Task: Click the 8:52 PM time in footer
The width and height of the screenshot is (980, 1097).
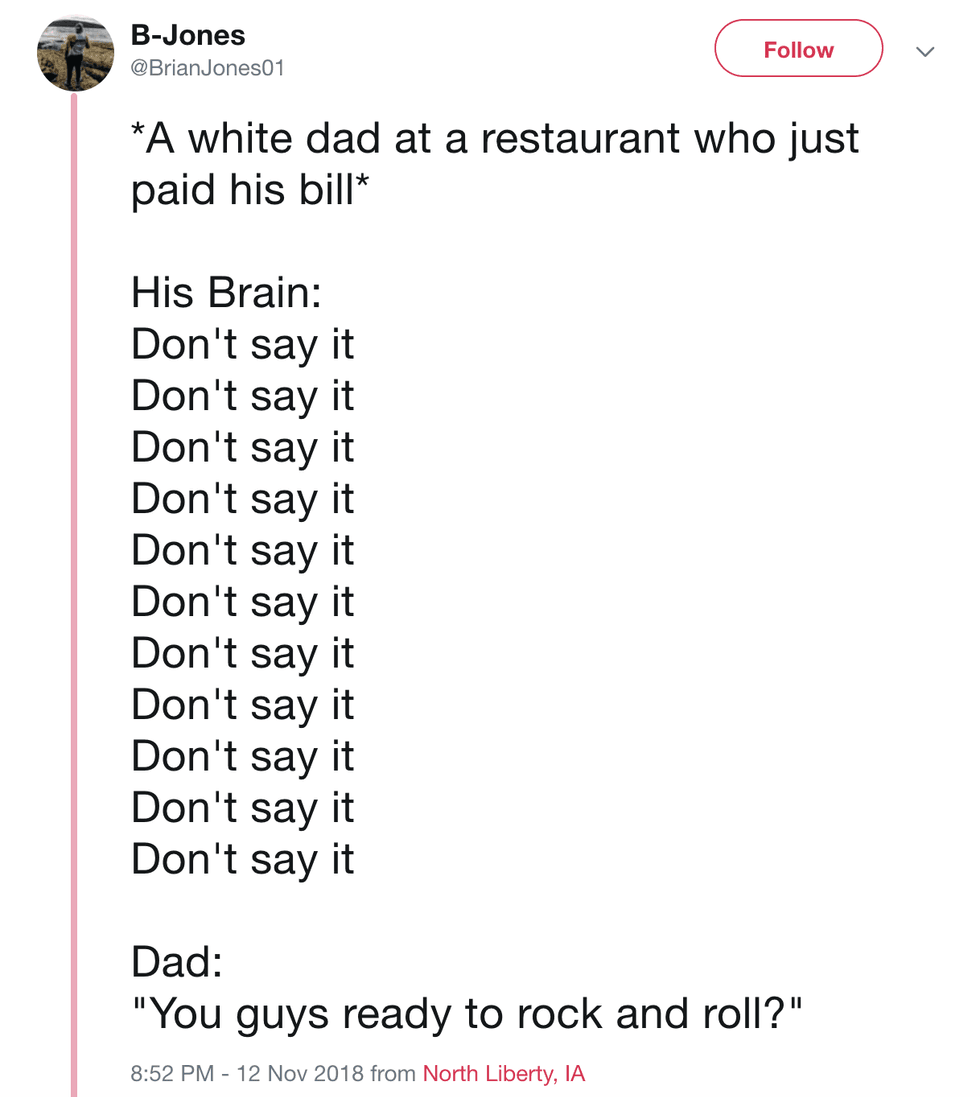Action: (x=172, y=1074)
